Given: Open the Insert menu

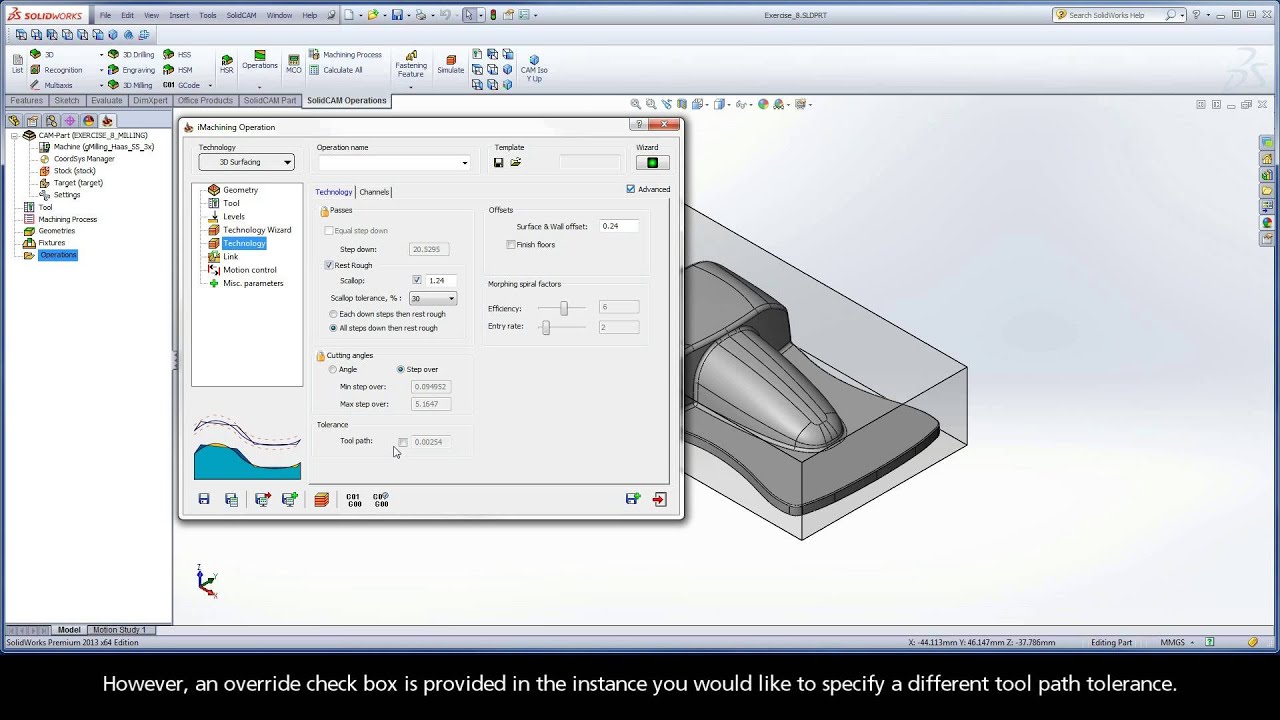Looking at the screenshot, I should (x=179, y=15).
